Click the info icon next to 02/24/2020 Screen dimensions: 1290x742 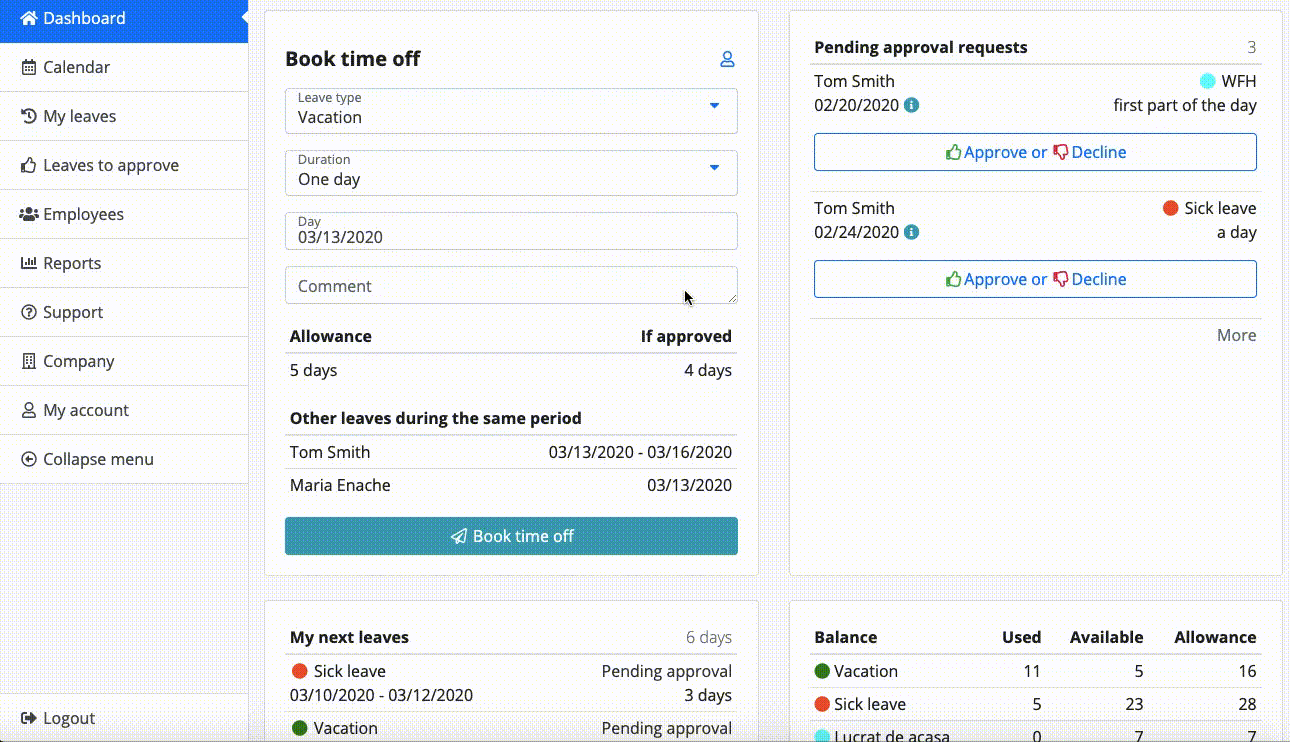(911, 232)
